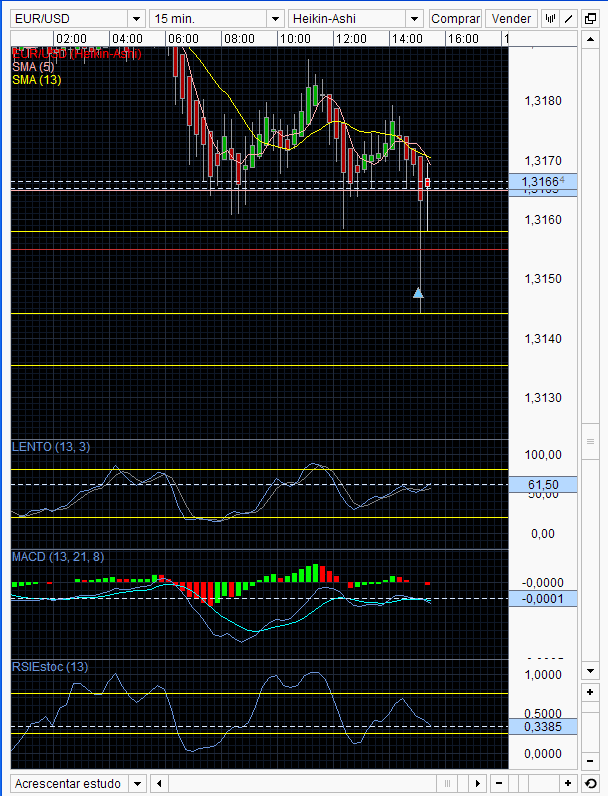Select the RSIEstoc (13) study label
The height and width of the screenshot is (796, 608).
click(50, 667)
